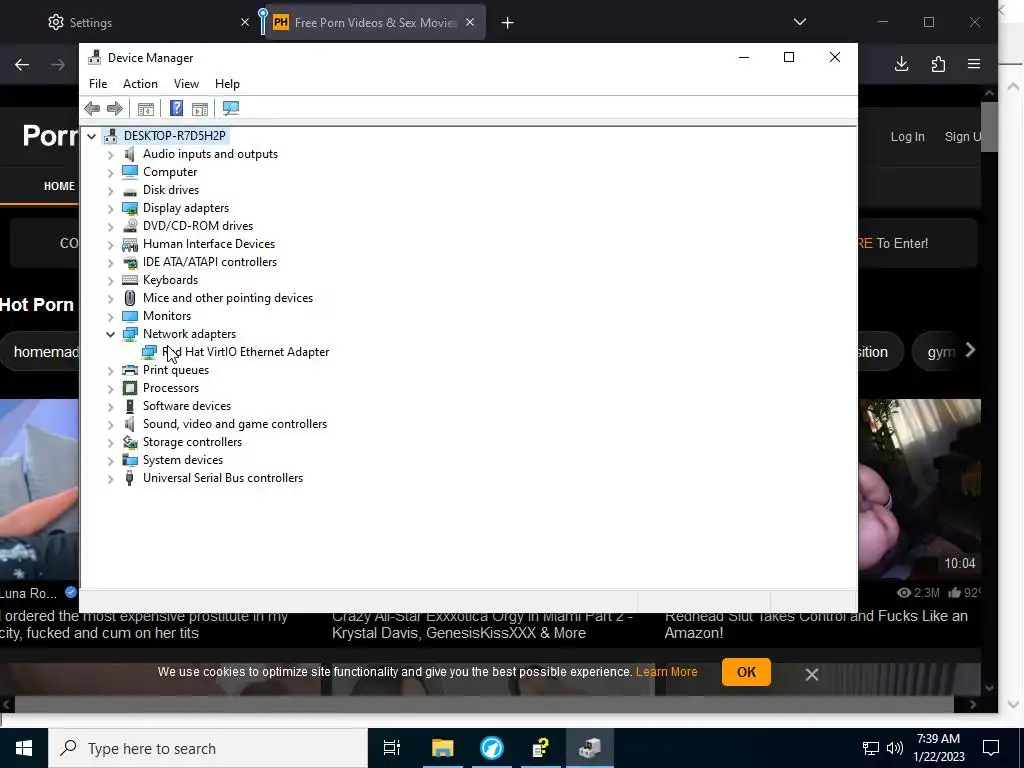The image size is (1024, 768).
Task: Select the IDE ATA/ATAPI controllers label
Action: (x=210, y=262)
